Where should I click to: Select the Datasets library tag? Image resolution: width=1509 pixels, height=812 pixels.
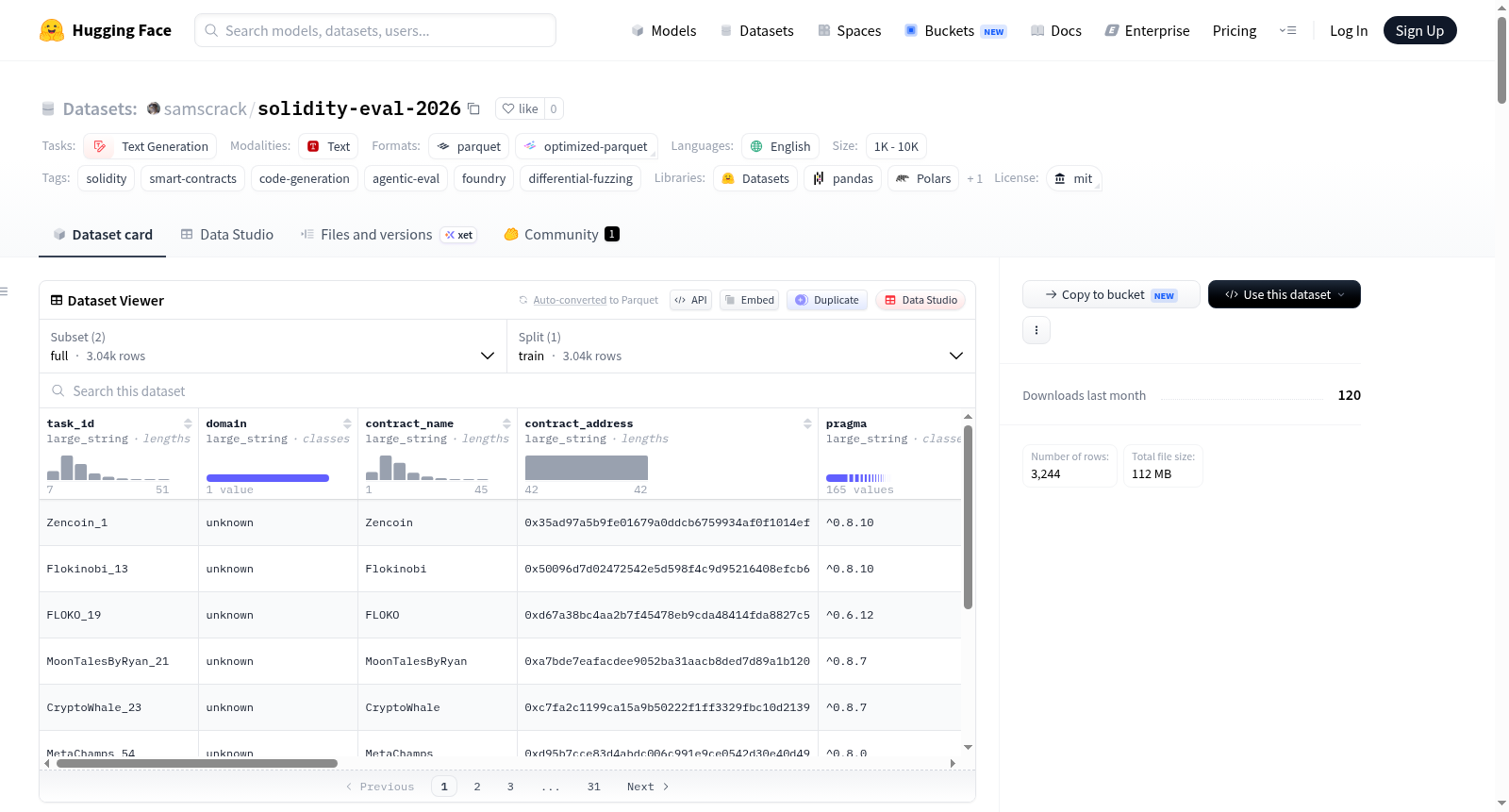click(755, 178)
